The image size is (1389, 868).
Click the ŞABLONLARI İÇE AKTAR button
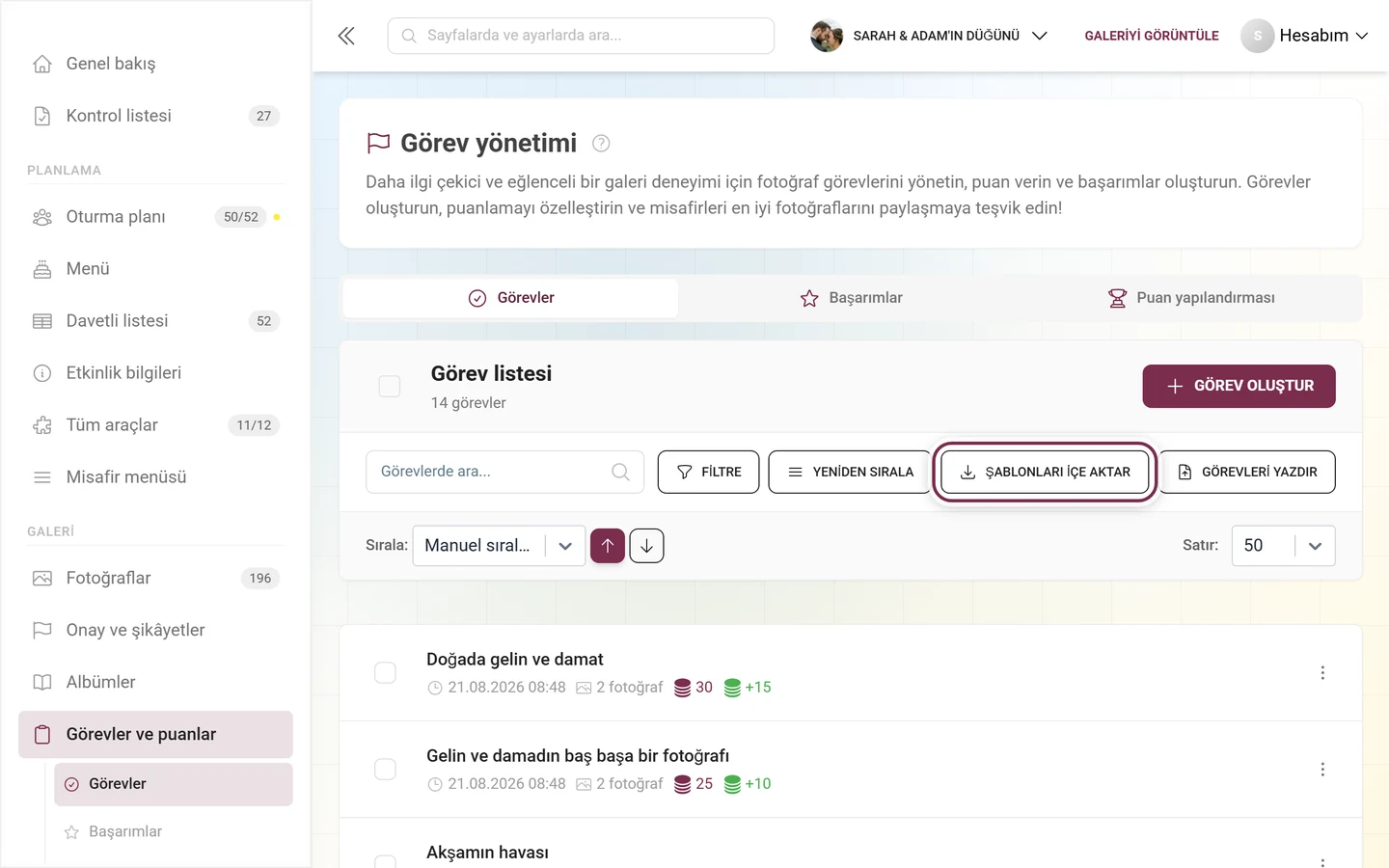(x=1045, y=472)
